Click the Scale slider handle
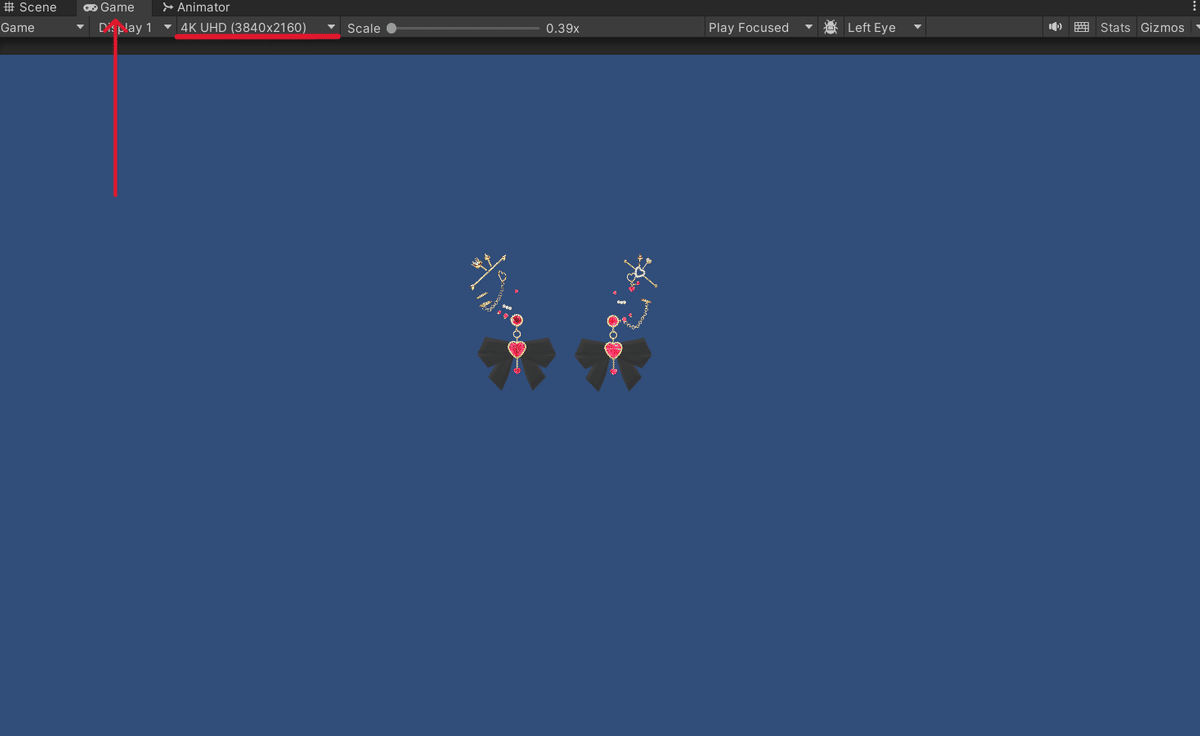The height and width of the screenshot is (736, 1200). pyautogui.click(x=391, y=28)
